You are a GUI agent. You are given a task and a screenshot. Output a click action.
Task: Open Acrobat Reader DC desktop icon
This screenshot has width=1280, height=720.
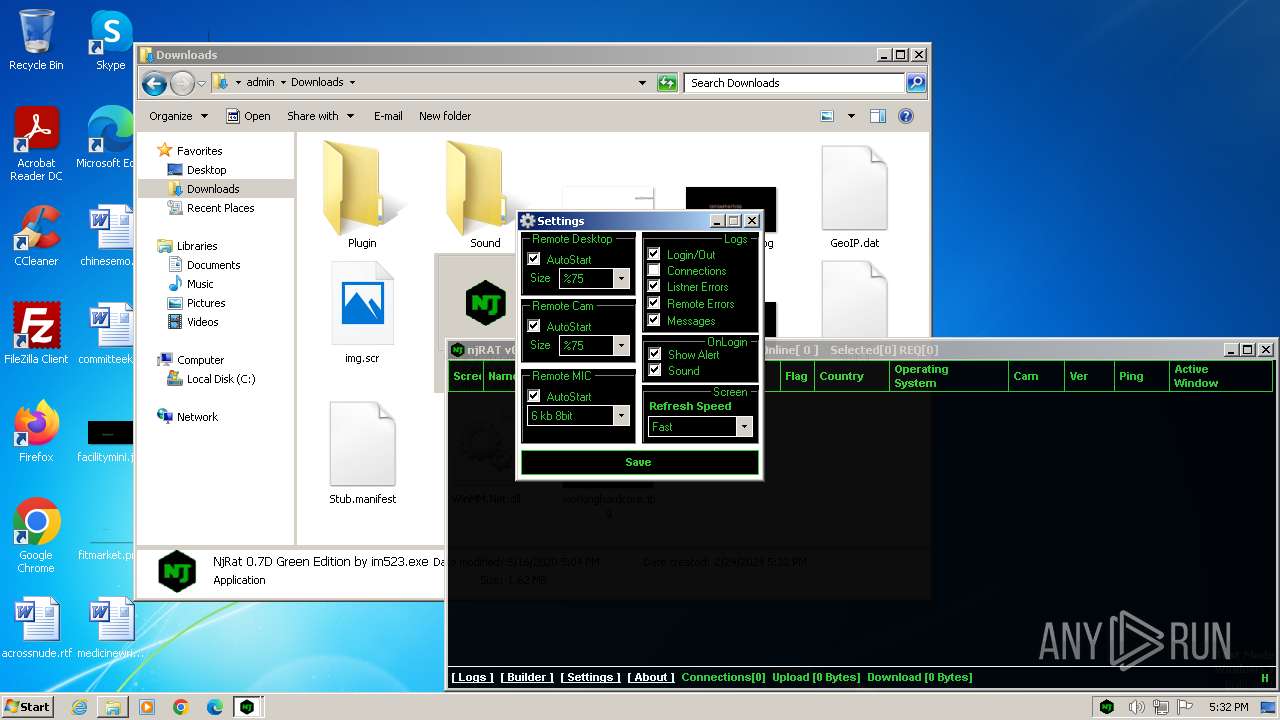click(x=36, y=144)
